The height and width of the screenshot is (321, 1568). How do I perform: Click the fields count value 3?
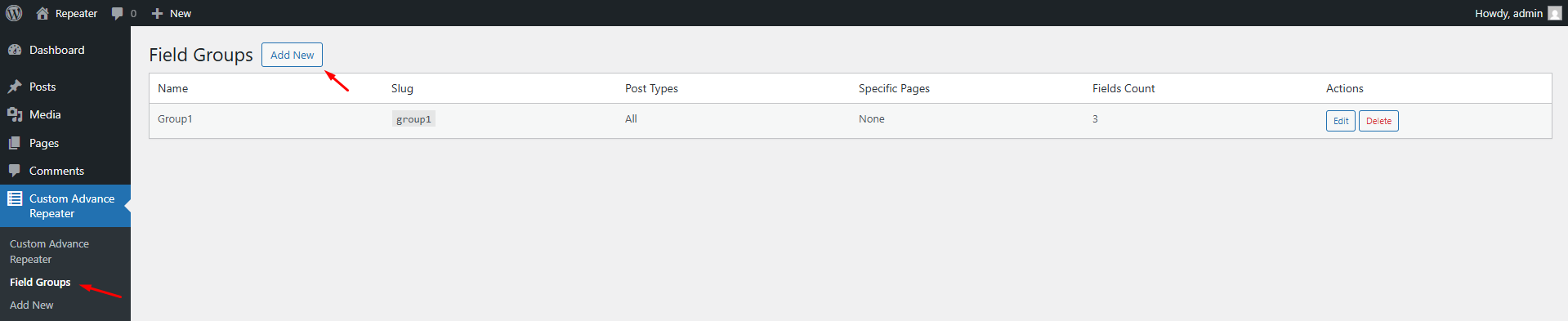point(1095,118)
